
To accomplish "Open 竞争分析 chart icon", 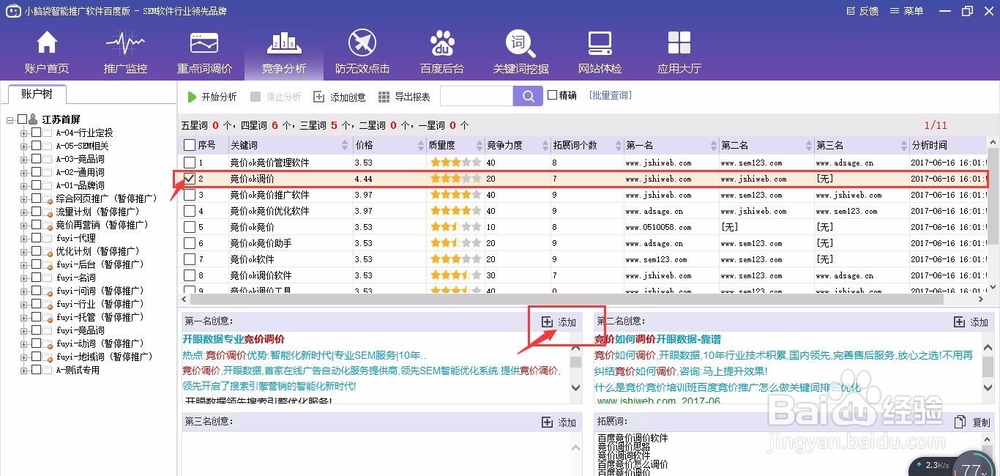I will click(283, 43).
